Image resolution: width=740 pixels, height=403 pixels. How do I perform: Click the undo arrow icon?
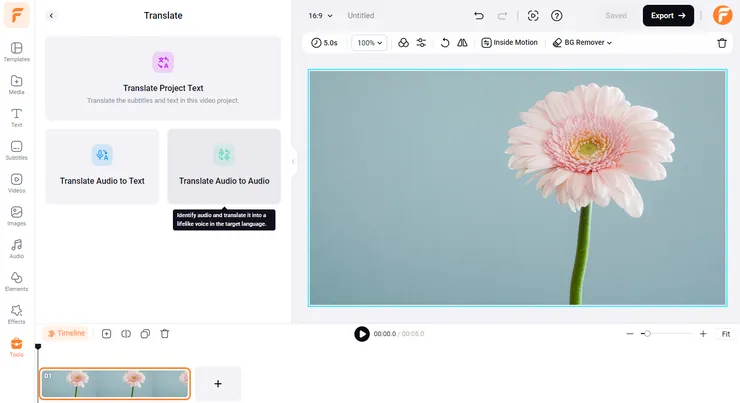click(x=479, y=16)
